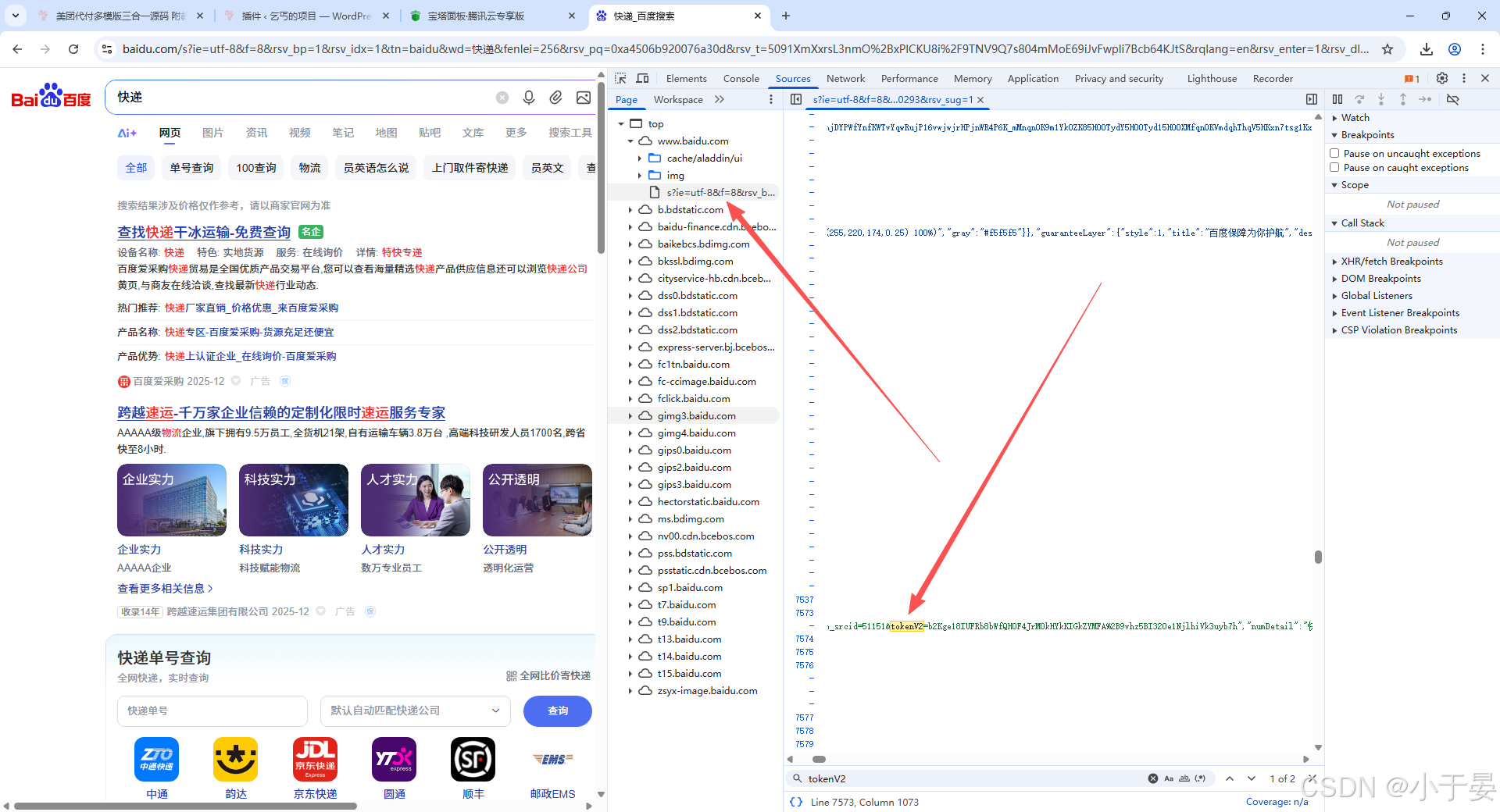Switch to 宝塔面板 browser tab

(x=492, y=16)
